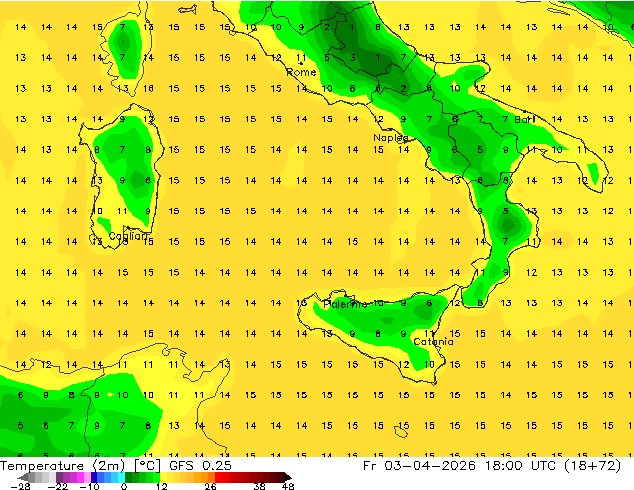The height and width of the screenshot is (490, 634).
Task: Click the date 'Fr 03-04-2026'
Action: pyautogui.click(x=419, y=466)
